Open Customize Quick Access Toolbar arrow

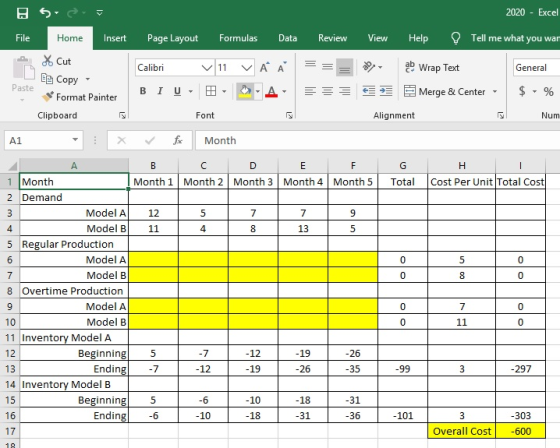[x=100, y=13]
